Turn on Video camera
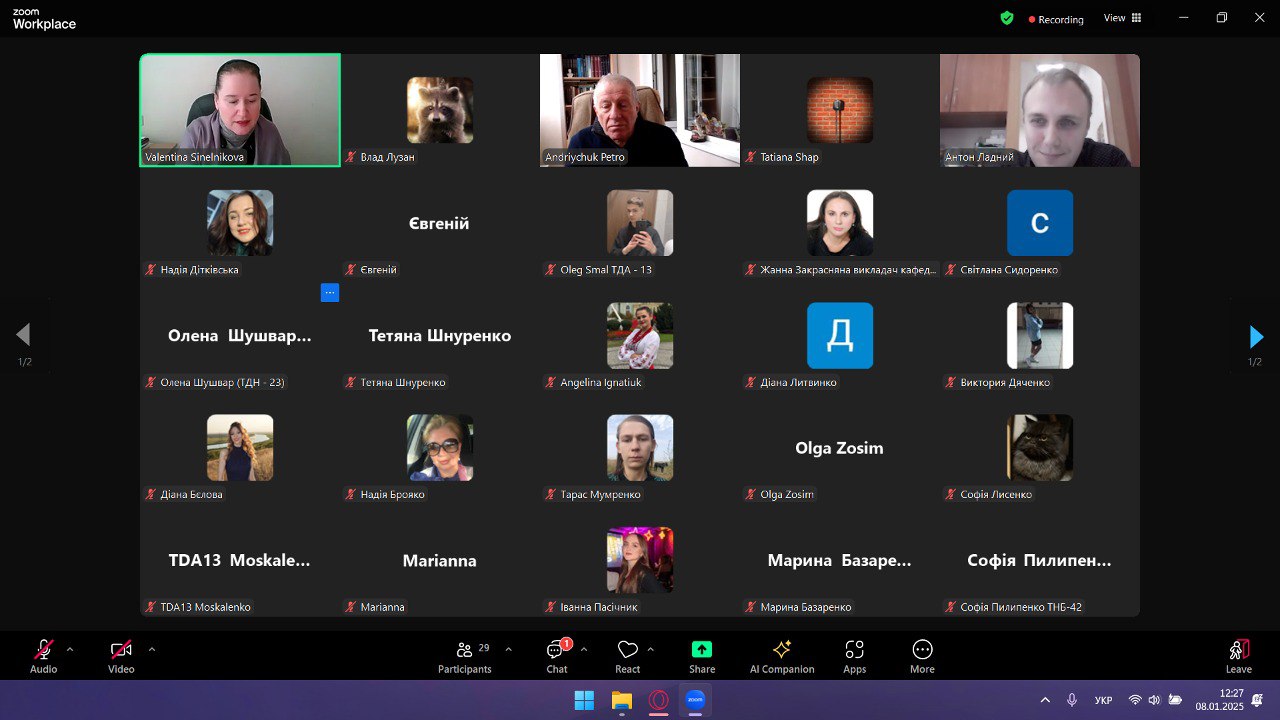Viewport: 1280px width, 720px height. point(121,657)
